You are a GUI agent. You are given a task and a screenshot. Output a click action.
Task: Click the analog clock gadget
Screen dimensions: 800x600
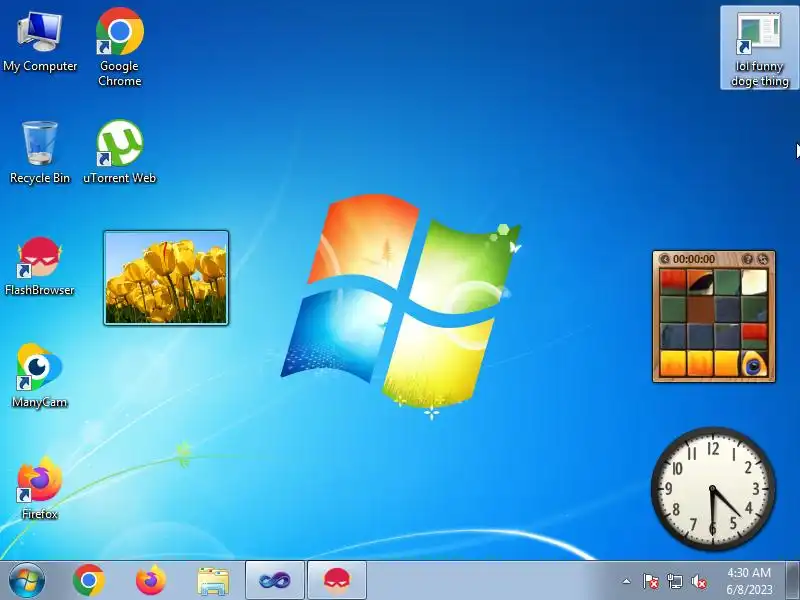pyautogui.click(x=713, y=489)
